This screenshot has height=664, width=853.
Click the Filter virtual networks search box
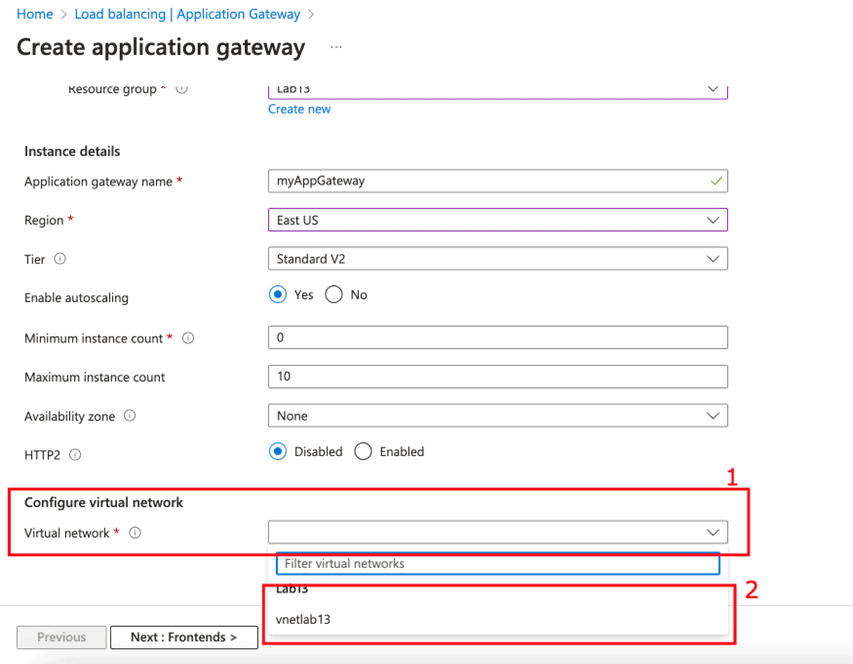(x=497, y=563)
